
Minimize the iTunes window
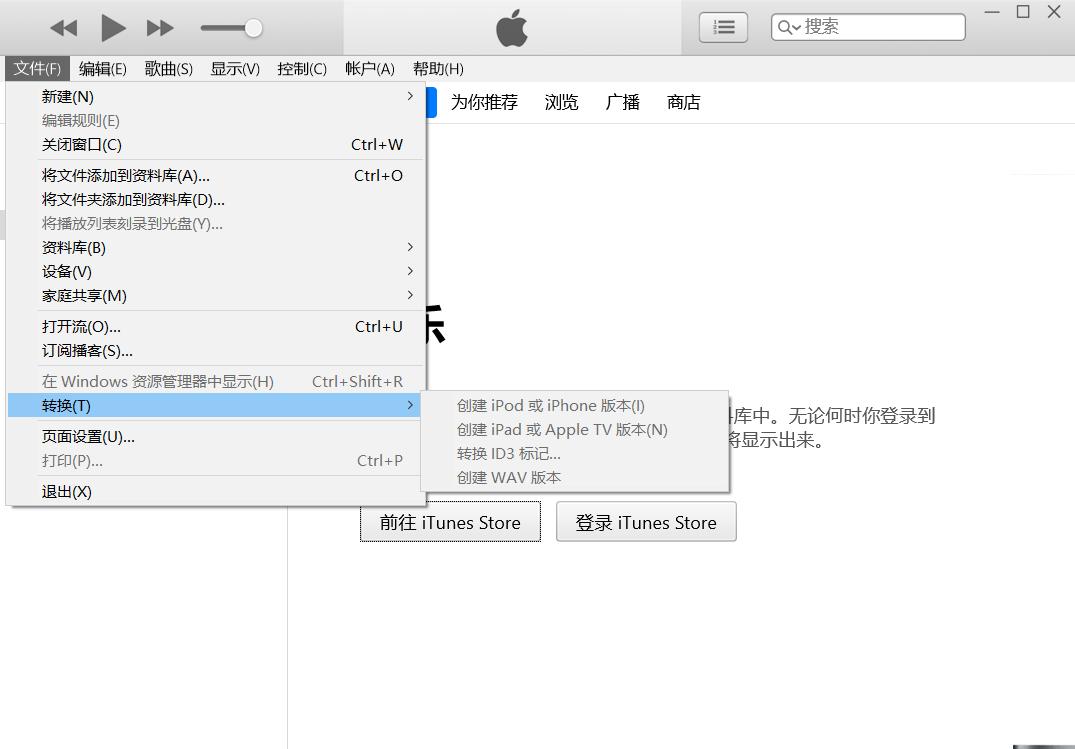[991, 12]
